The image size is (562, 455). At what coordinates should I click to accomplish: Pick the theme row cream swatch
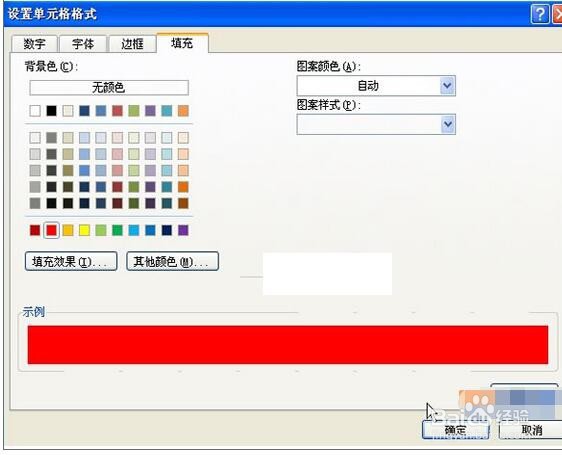click(x=68, y=111)
